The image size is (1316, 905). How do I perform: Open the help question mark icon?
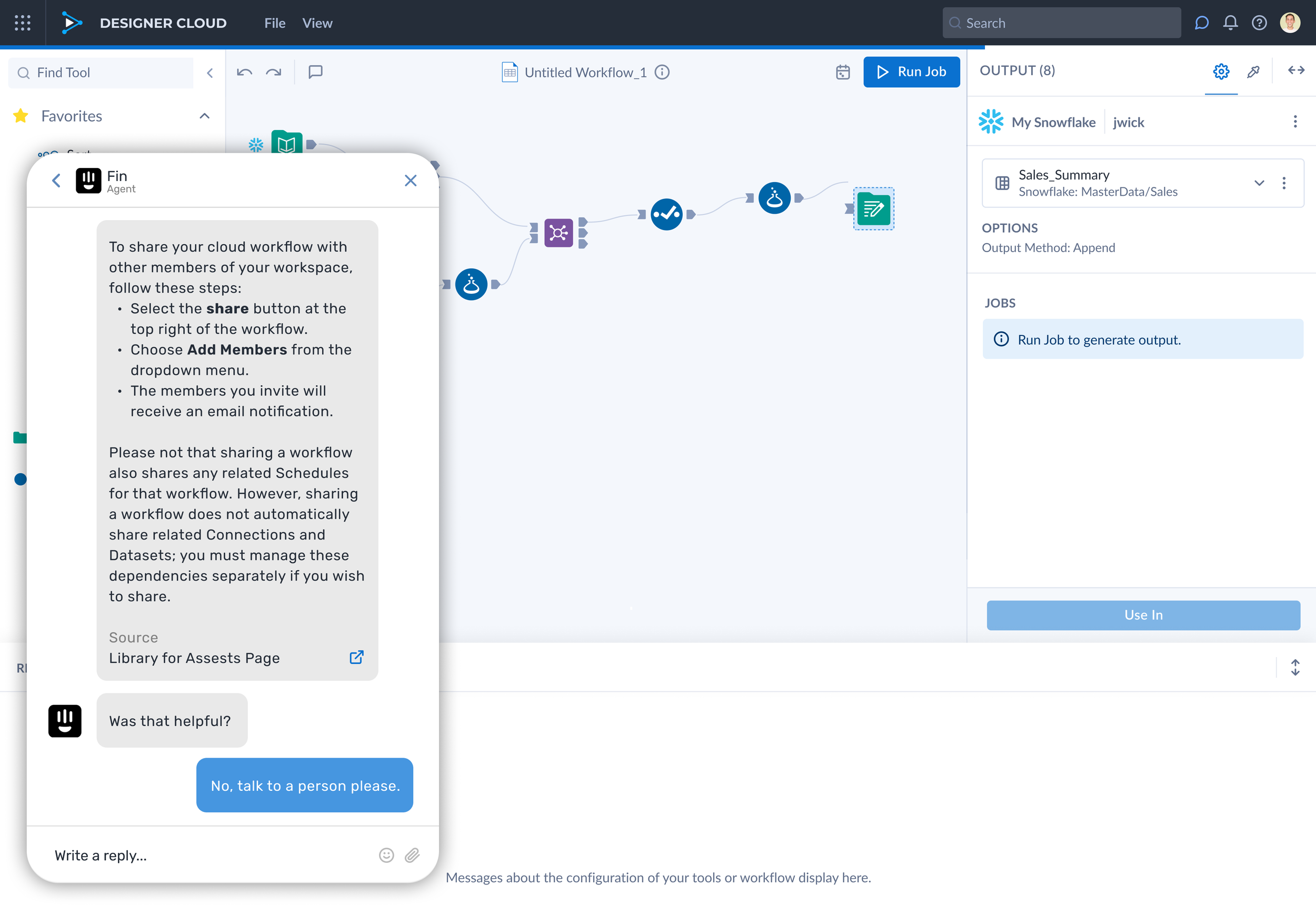point(1259,23)
